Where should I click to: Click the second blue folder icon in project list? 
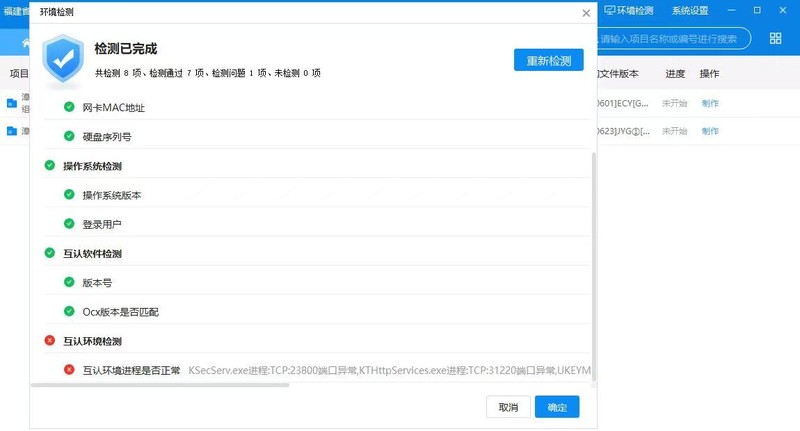(x=12, y=131)
